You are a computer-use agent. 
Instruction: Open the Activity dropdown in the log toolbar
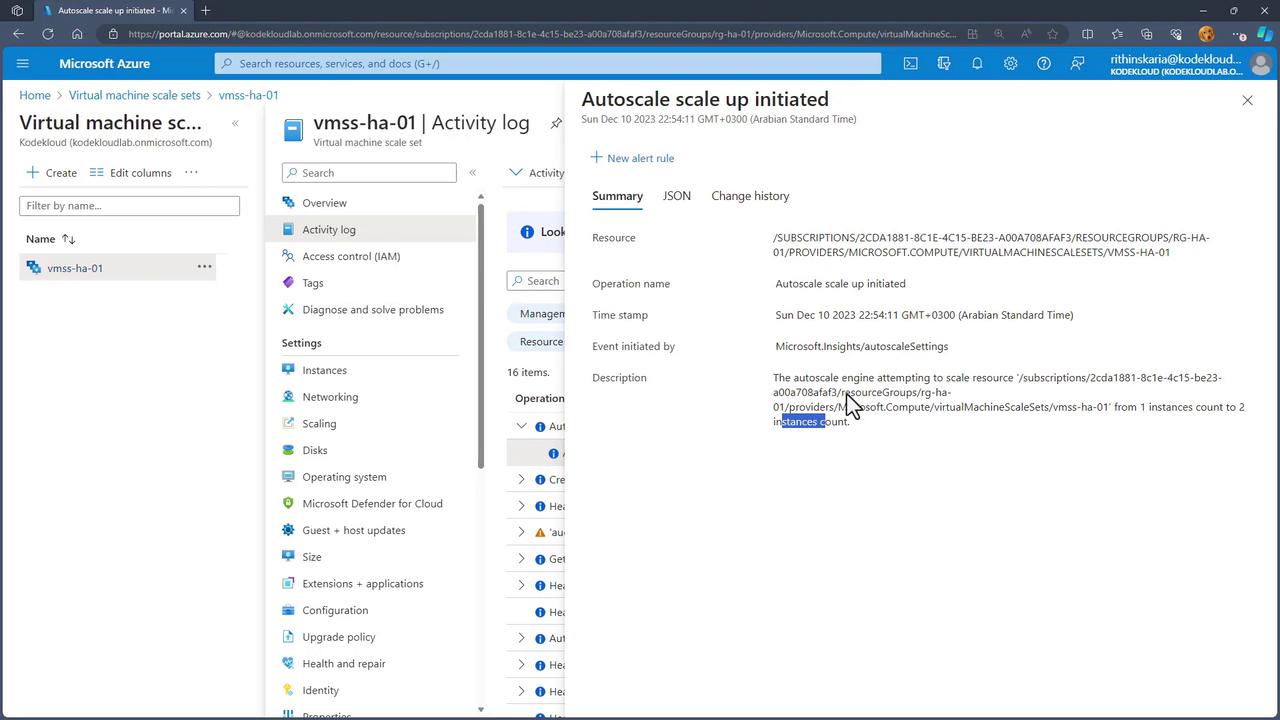[536, 172]
